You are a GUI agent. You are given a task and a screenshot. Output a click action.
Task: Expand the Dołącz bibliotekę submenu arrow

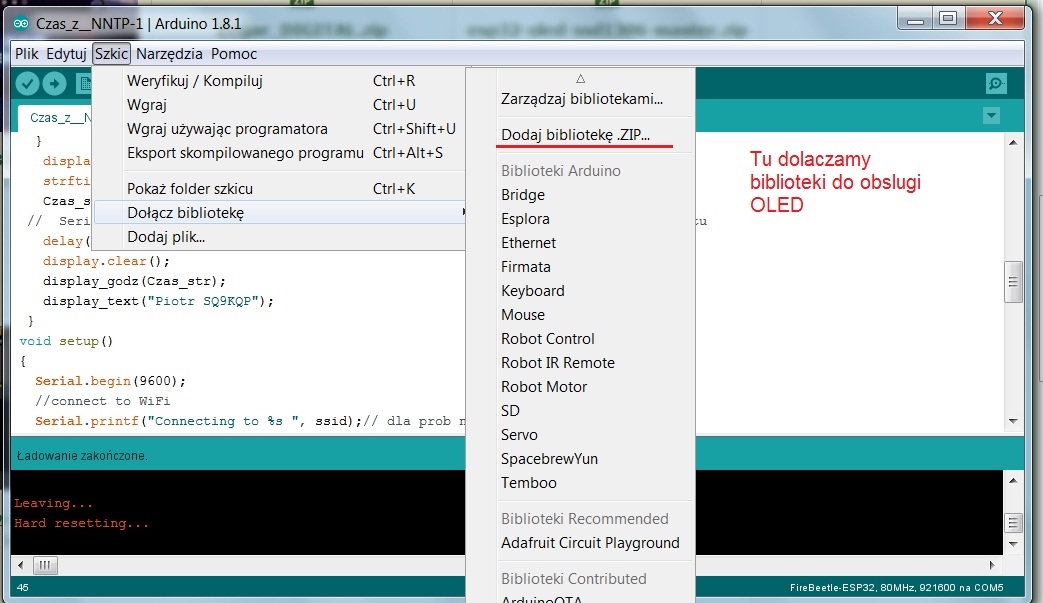pyautogui.click(x=463, y=212)
